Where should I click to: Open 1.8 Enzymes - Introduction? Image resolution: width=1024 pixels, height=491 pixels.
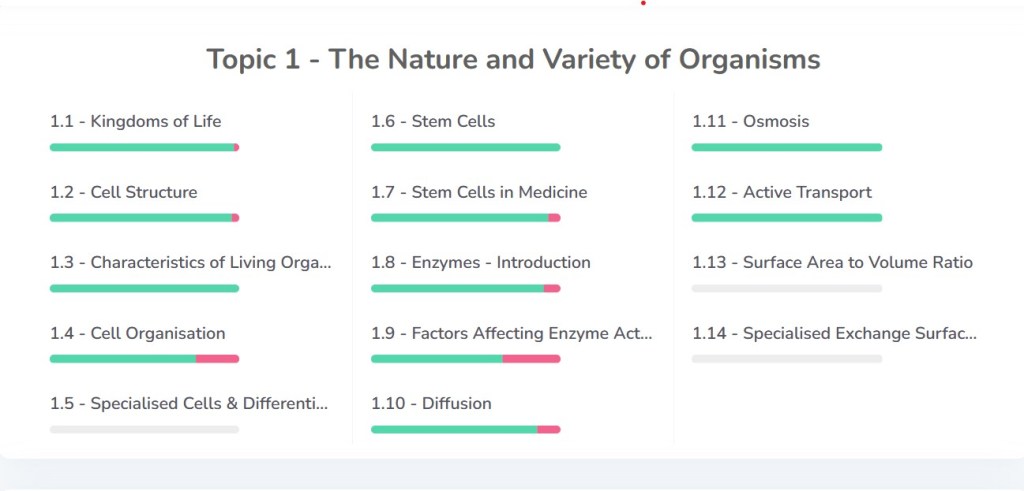(481, 263)
